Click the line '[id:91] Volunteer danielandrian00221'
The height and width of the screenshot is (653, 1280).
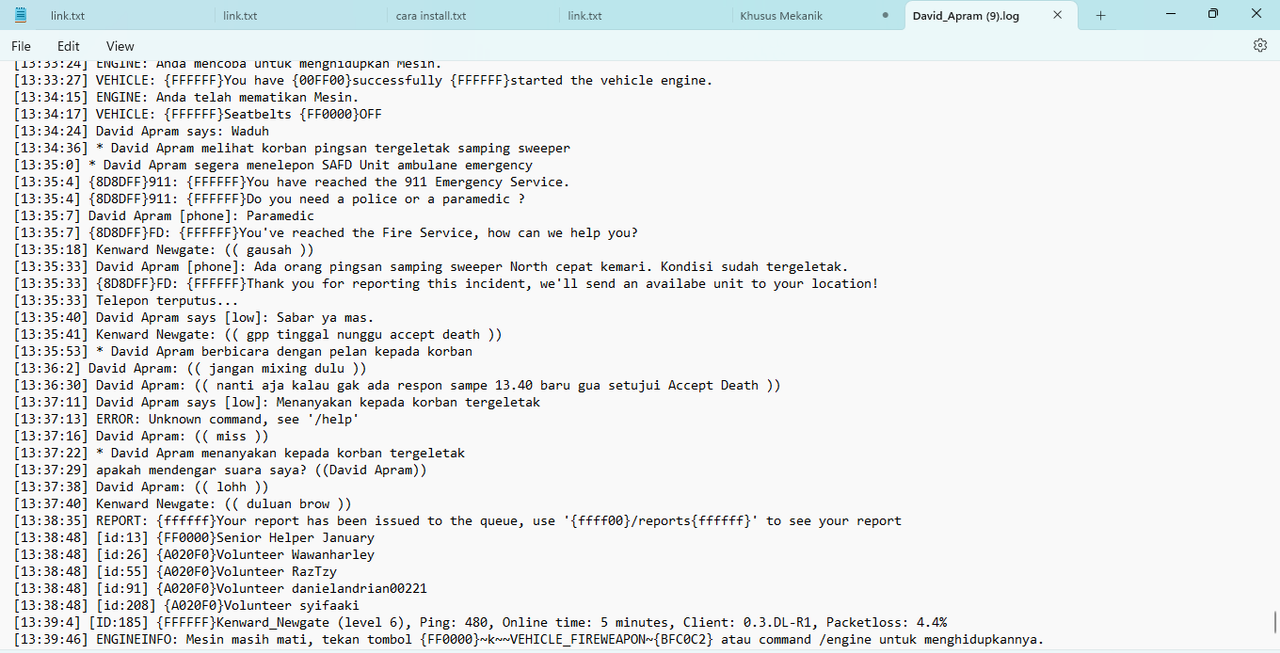(220, 590)
